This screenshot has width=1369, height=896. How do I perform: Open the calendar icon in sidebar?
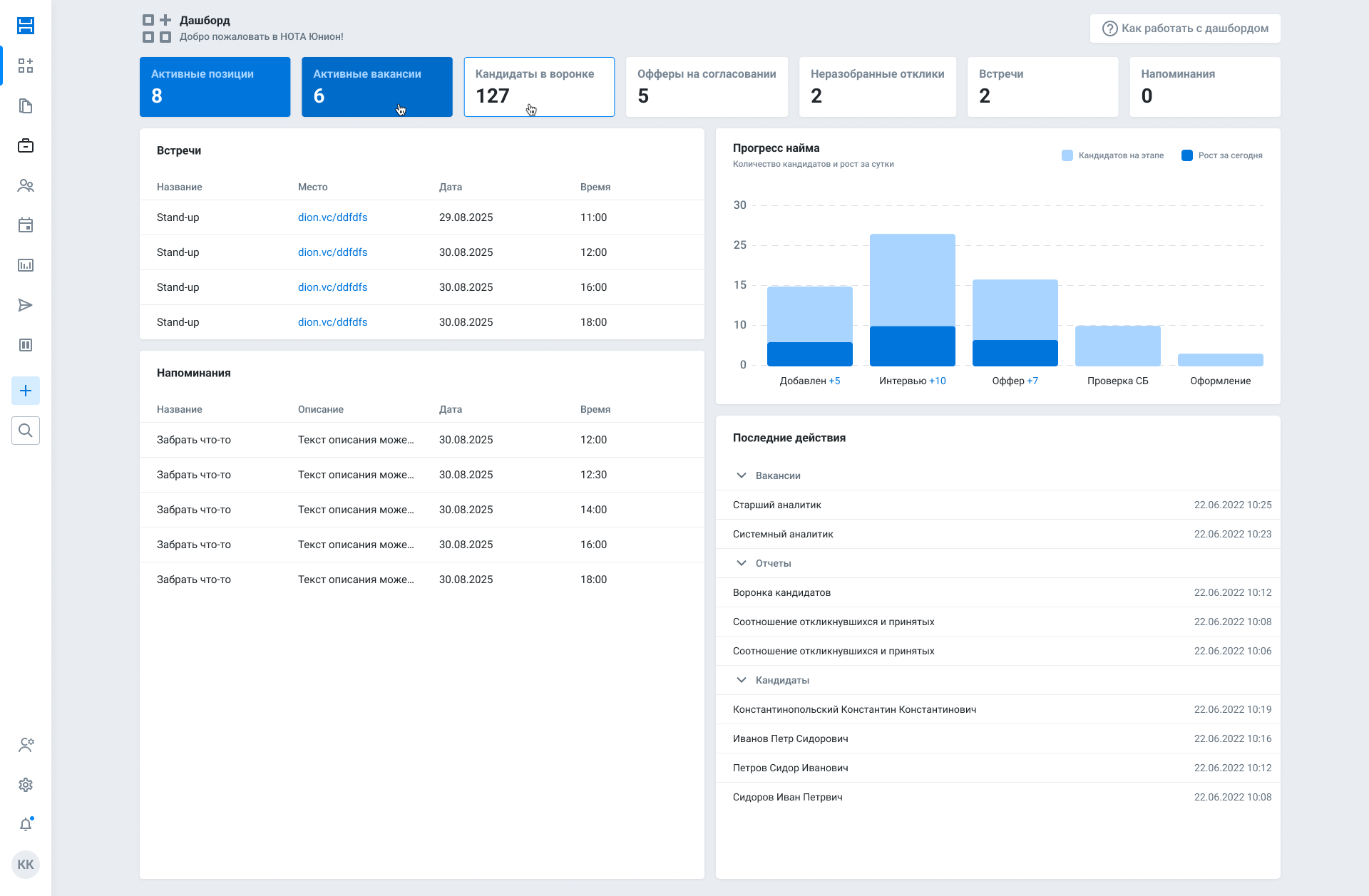26,225
